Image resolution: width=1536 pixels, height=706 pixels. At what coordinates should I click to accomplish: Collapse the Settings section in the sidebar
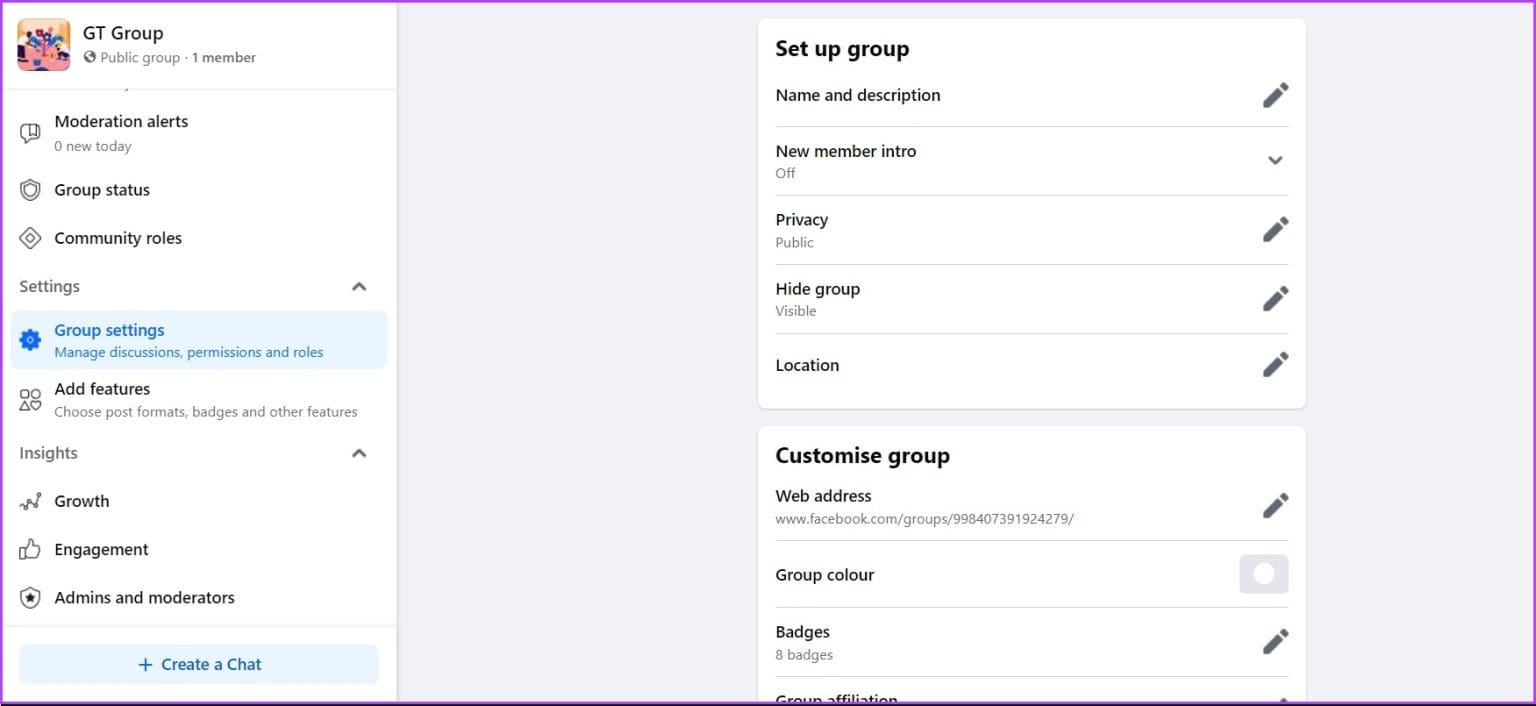coord(359,286)
